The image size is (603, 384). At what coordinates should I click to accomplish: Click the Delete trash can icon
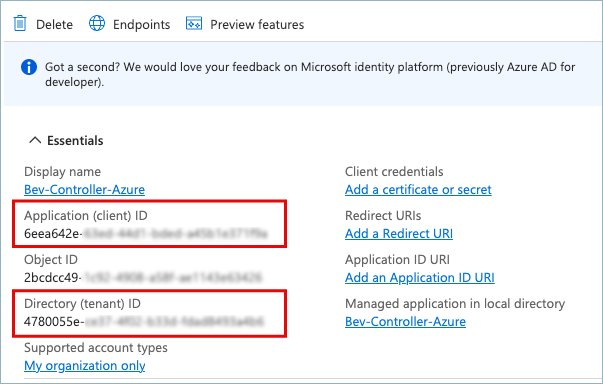pyautogui.click(x=20, y=23)
